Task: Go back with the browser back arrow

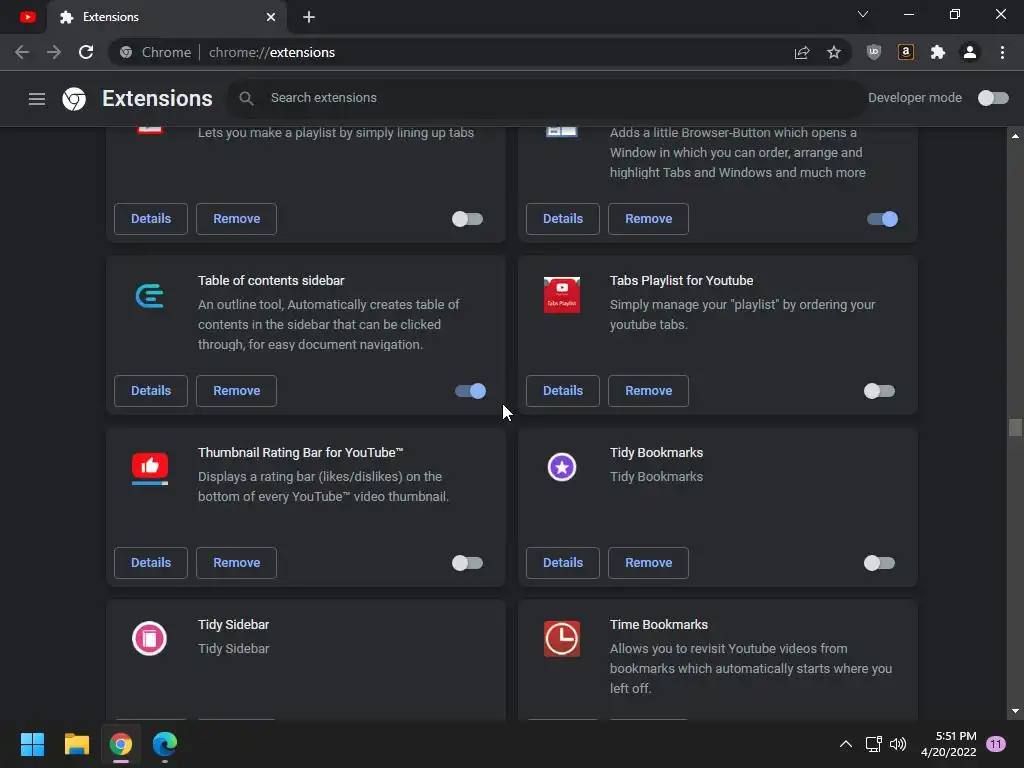Action: click(x=22, y=52)
